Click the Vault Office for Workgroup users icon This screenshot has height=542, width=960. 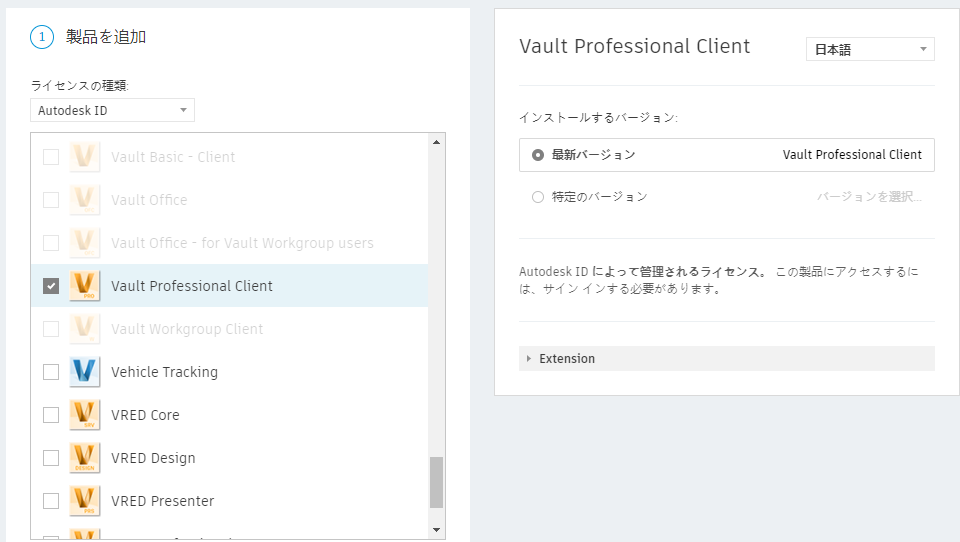pyautogui.click(x=84, y=243)
